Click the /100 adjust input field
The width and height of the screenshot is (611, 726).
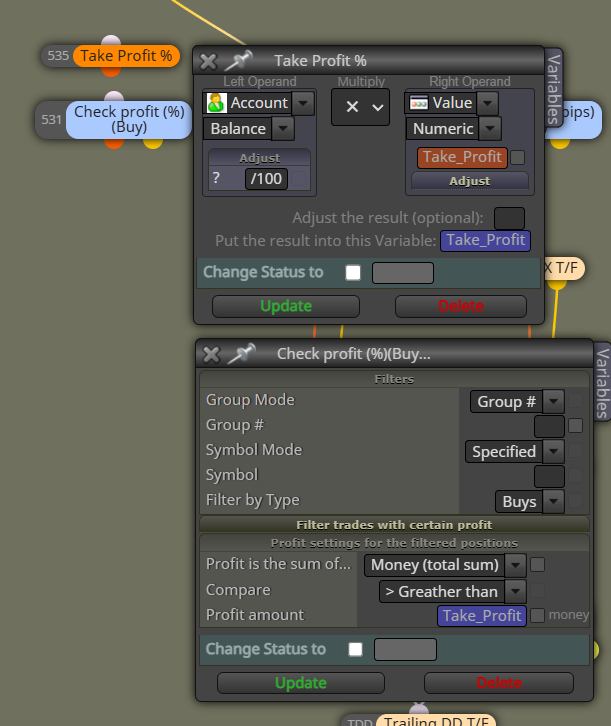pyautogui.click(x=266, y=179)
